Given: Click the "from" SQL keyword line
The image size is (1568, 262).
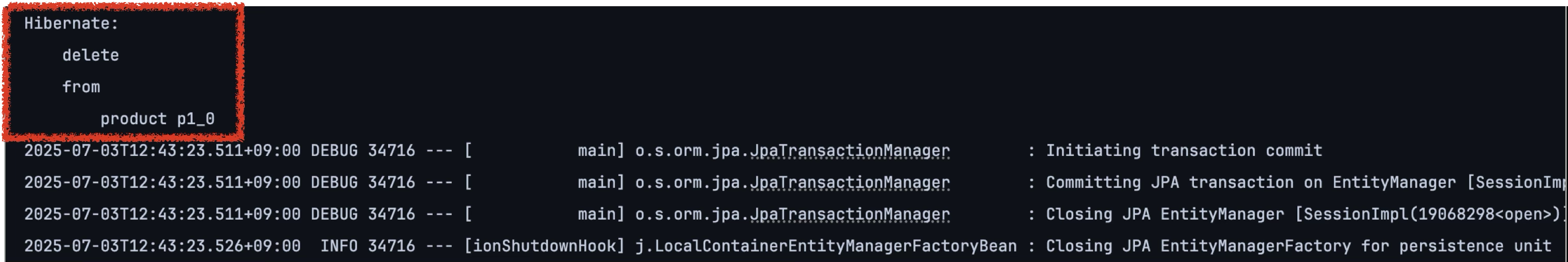Looking at the screenshot, I should [x=81, y=87].
